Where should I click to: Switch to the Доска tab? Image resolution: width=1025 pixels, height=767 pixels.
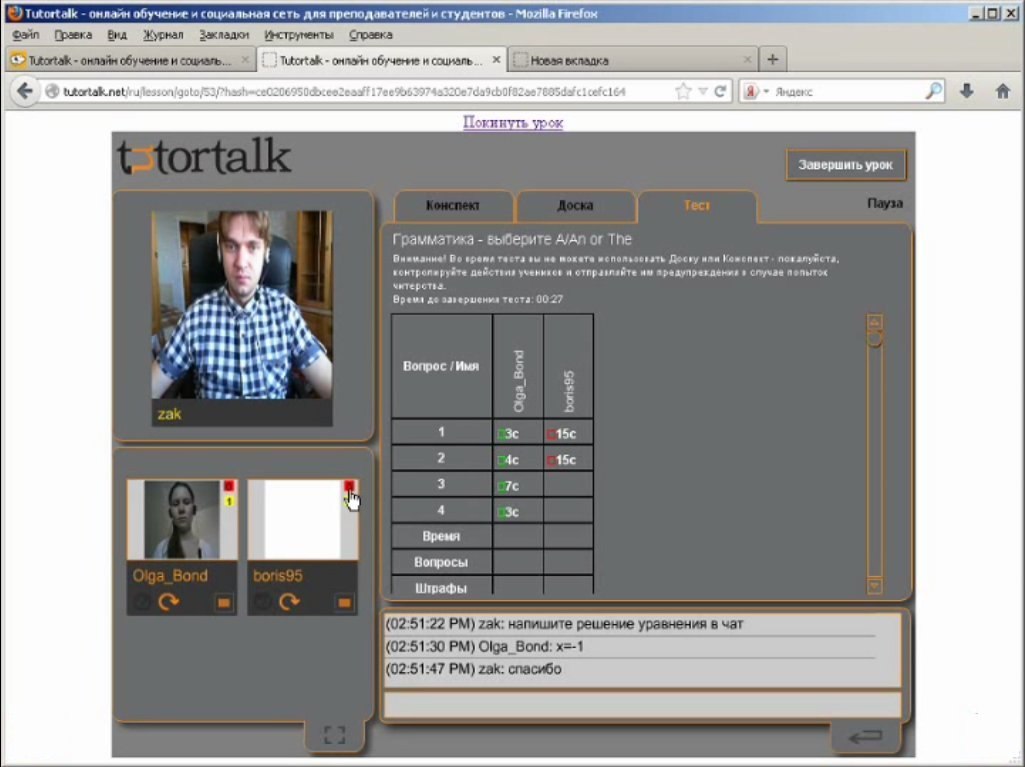coord(575,205)
